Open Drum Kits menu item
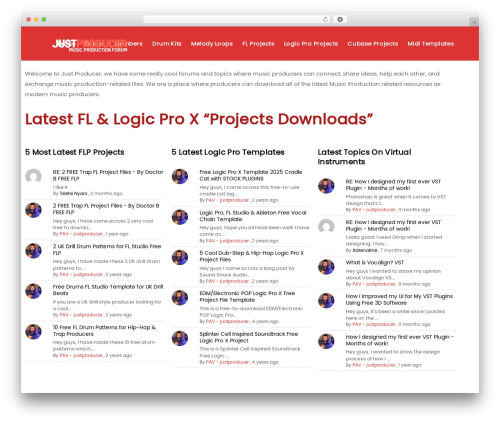The image size is (500, 423). pos(167,44)
